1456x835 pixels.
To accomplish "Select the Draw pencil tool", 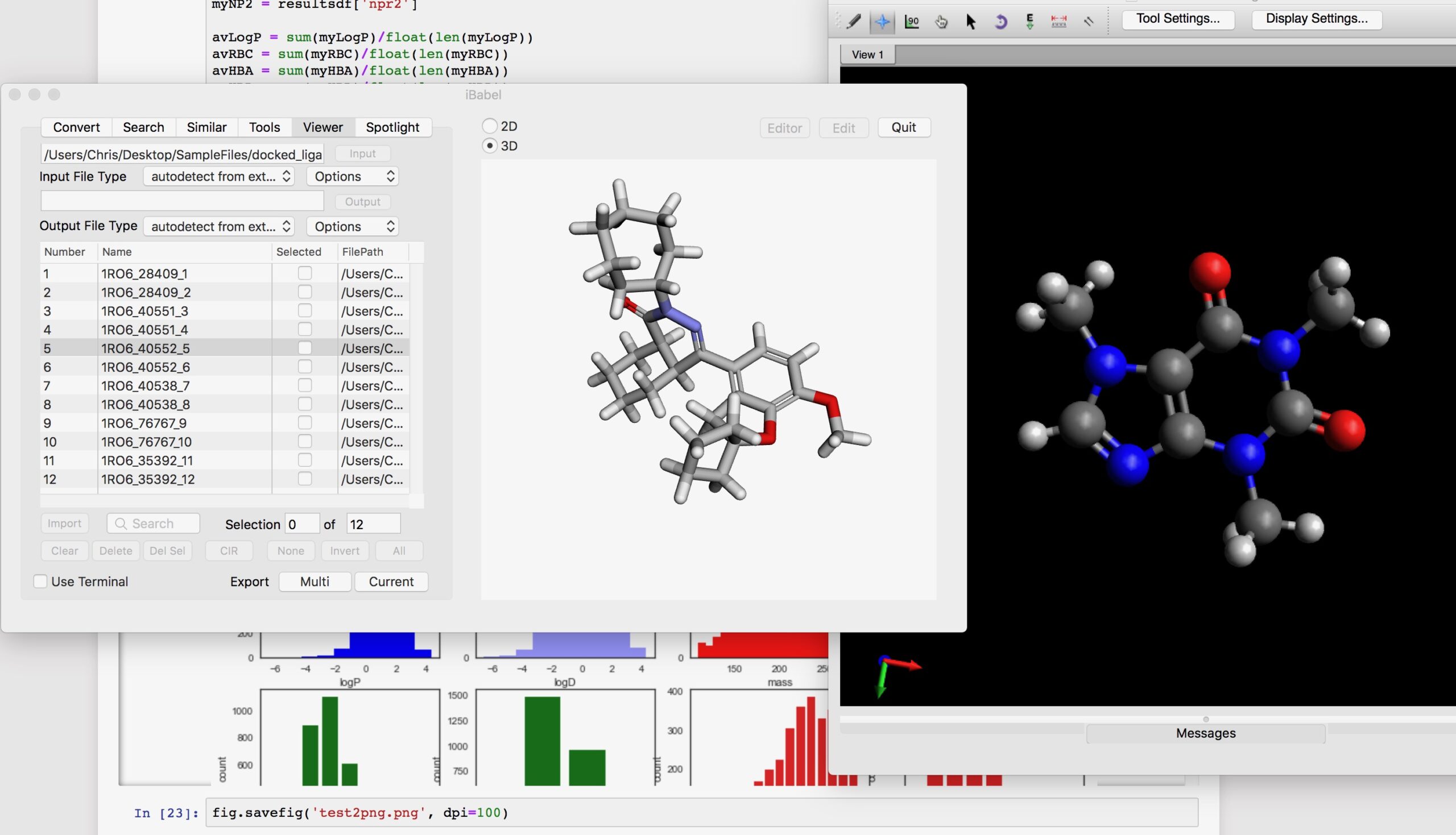I will [x=854, y=22].
